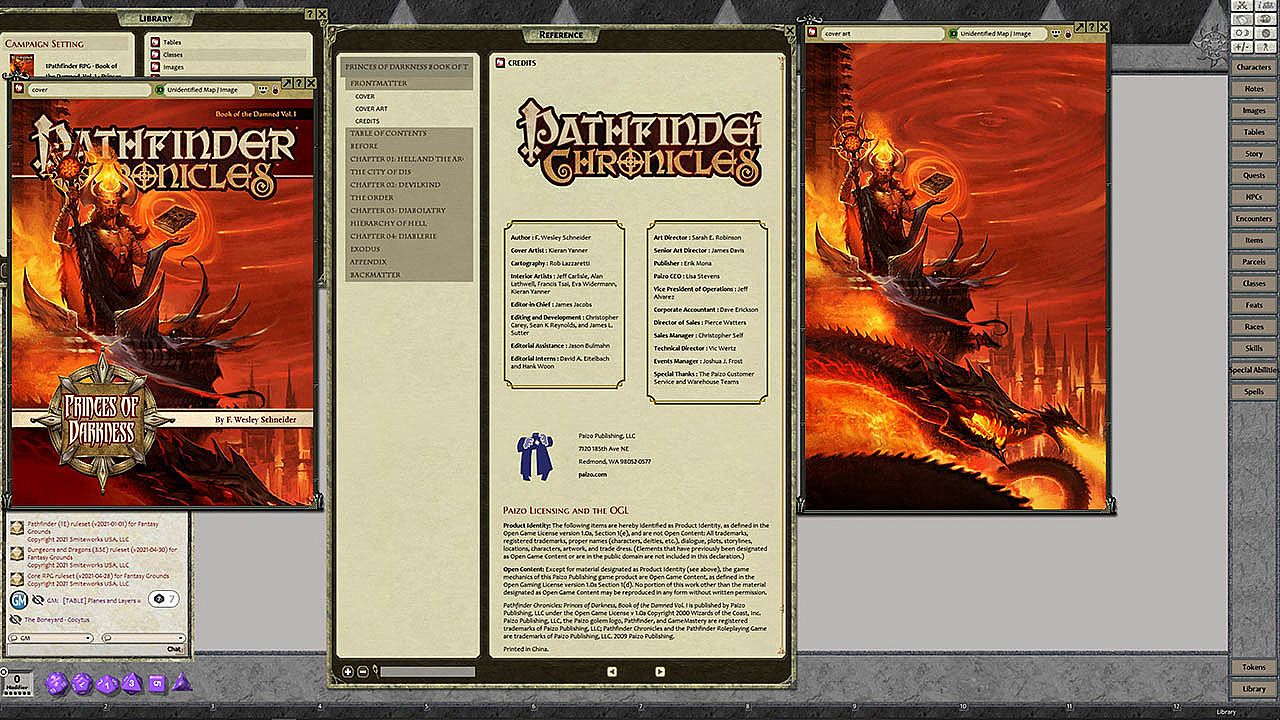Open the Races sidebar list
Image resolution: width=1280 pixels, height=720 pixels.
click(x=1254, y=327)
